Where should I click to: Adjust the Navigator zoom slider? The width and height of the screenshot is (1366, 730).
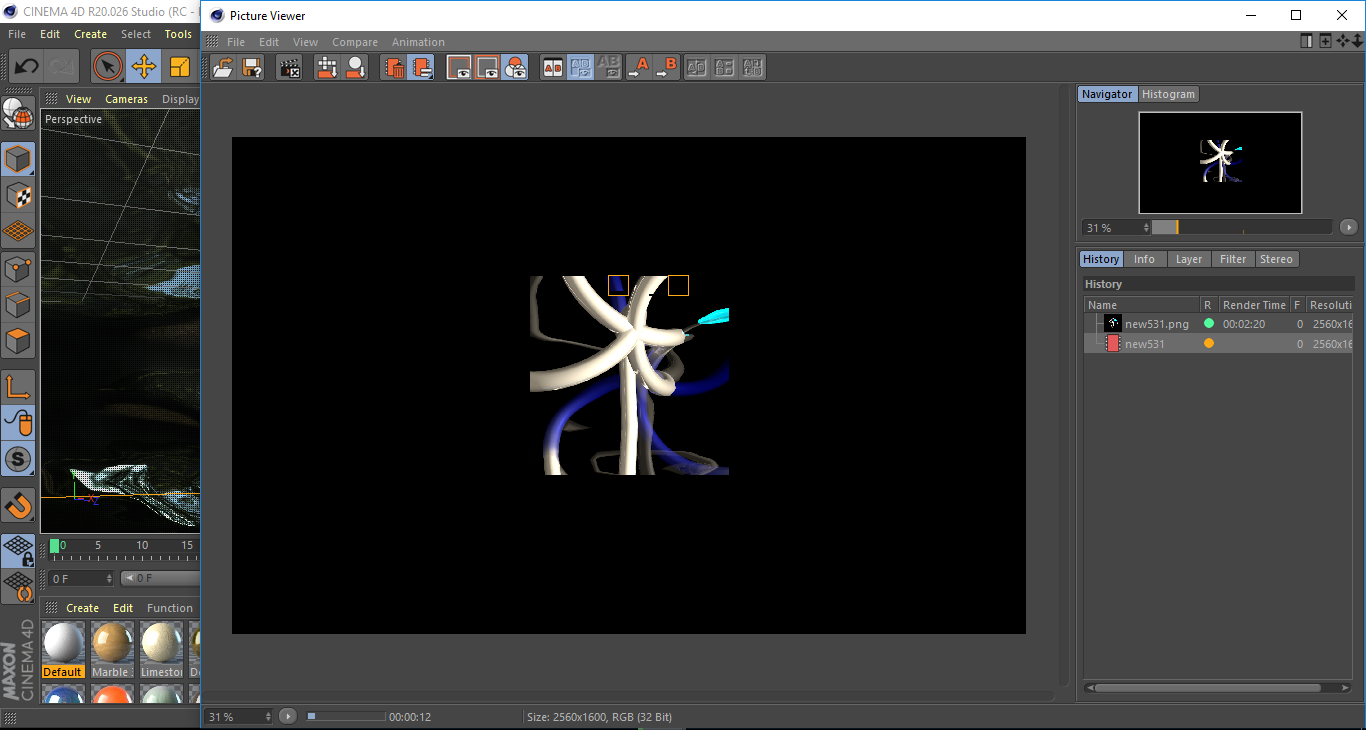[1241, 228]
